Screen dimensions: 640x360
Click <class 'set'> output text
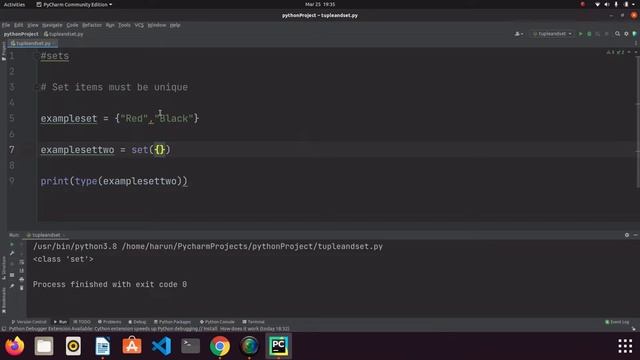coord(63,259)
